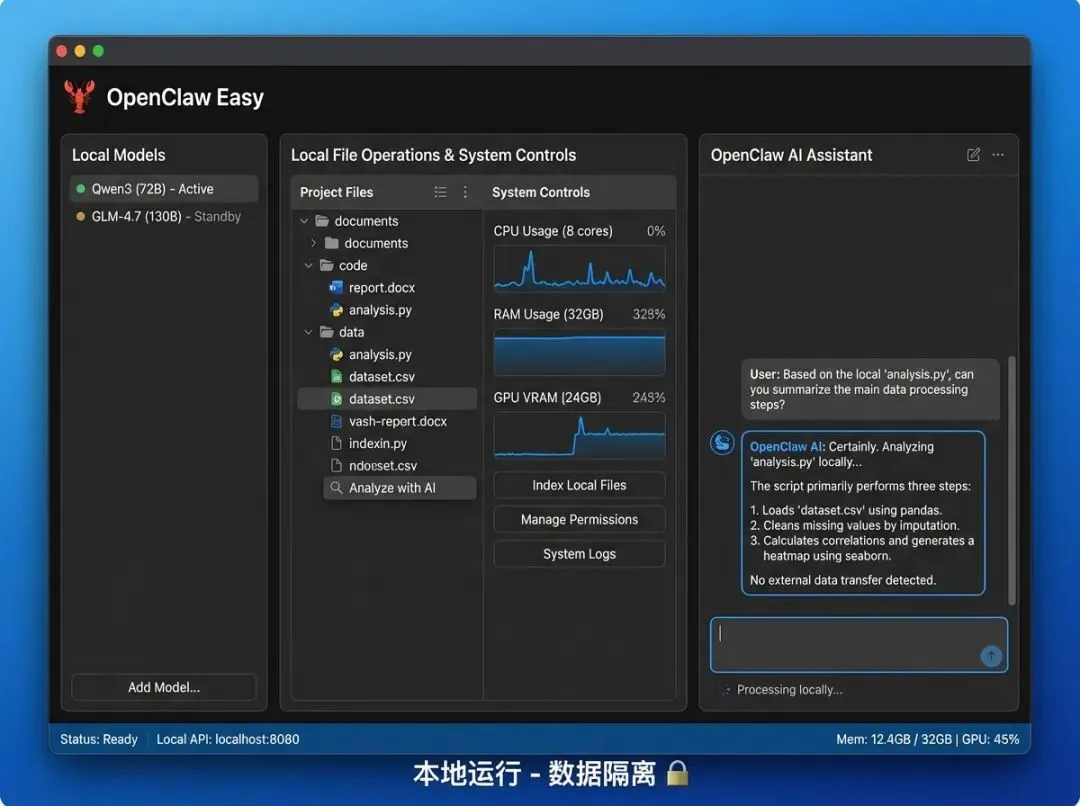The image size is (1080, 806).
Task: Click orange standby dot for GLM-4.7
Action: point(81,216)
